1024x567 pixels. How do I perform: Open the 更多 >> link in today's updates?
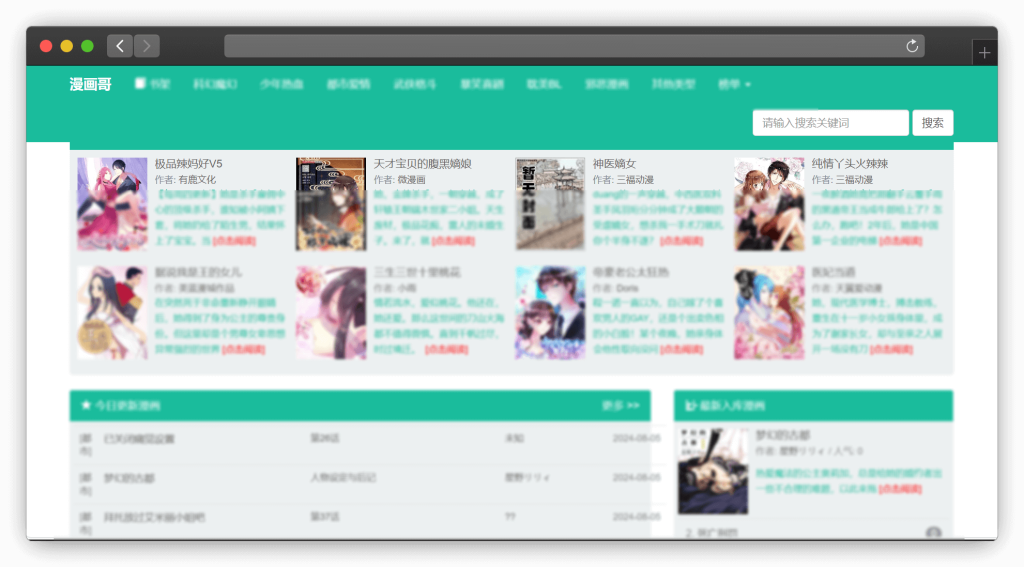click(x=620, y=406)
